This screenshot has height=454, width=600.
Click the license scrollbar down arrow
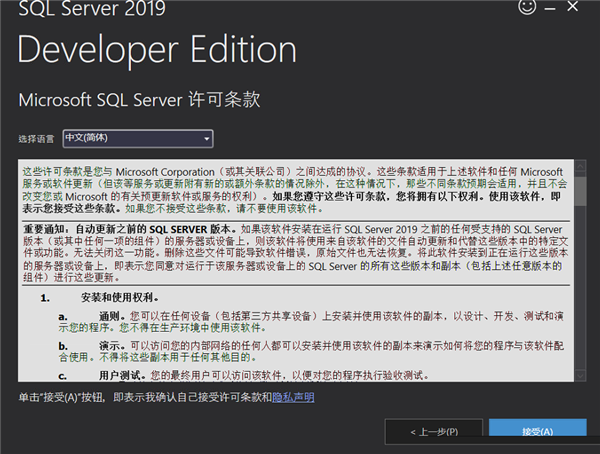point(580,374)
